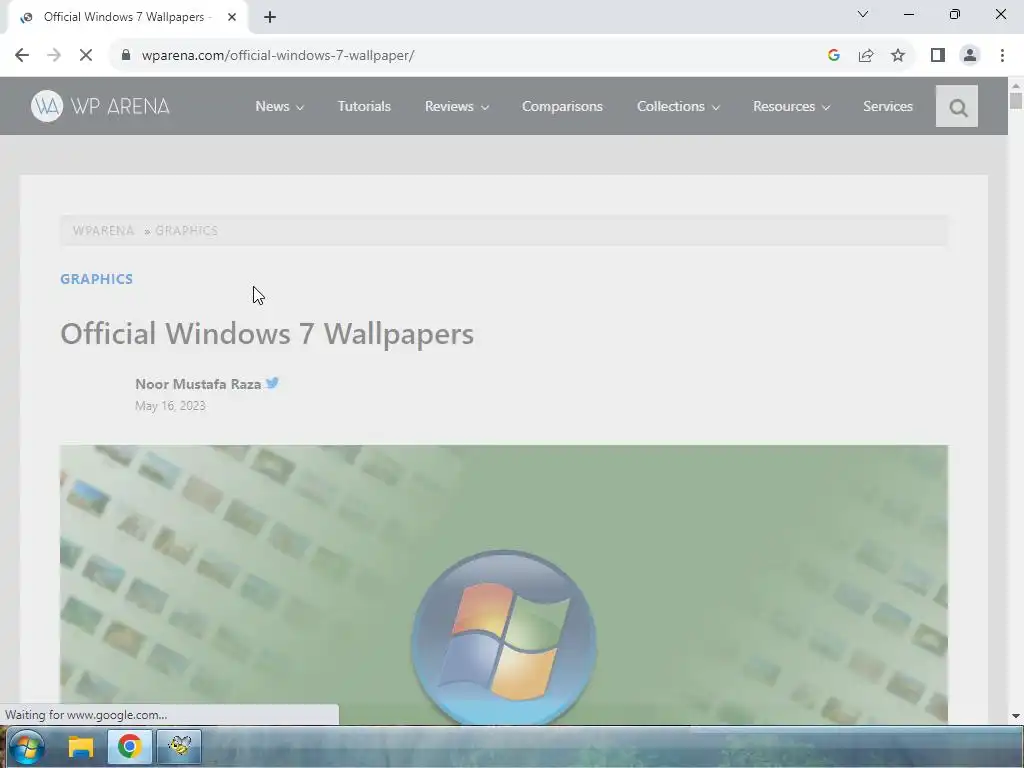This screenshot has height=768, width=1024.
Task: Click the article title heading
Action: click(x=267, y=334)
